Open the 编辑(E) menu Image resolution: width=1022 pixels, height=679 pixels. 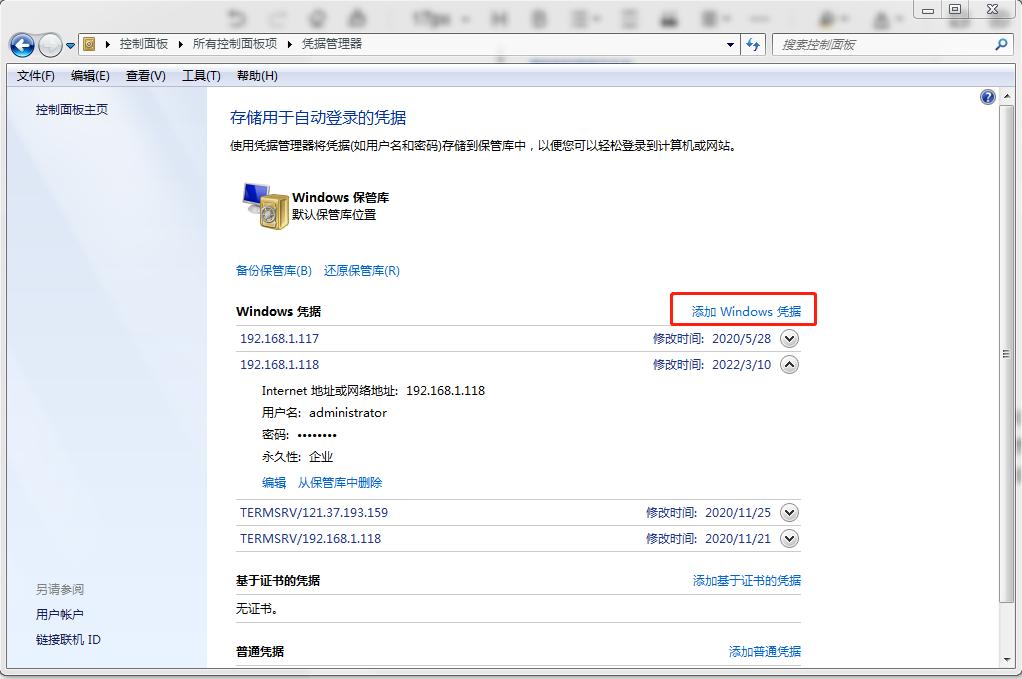click(90, 76)
